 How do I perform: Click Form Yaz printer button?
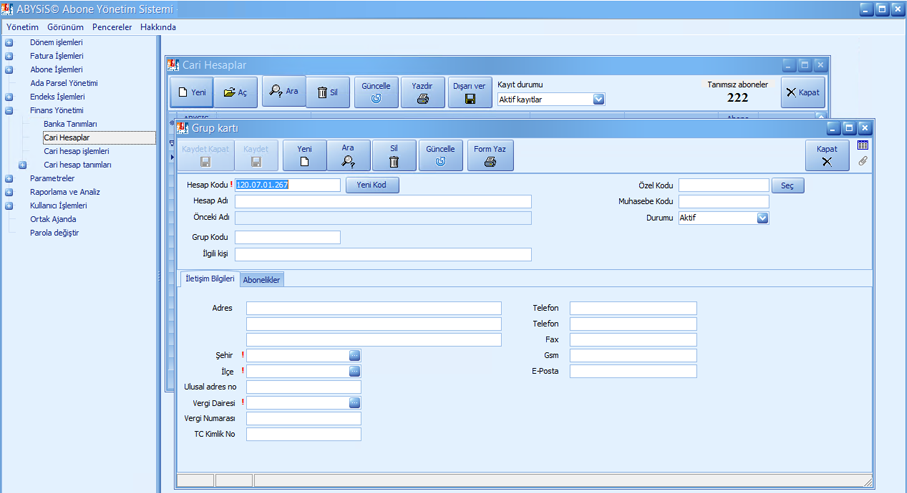point(490,155)
